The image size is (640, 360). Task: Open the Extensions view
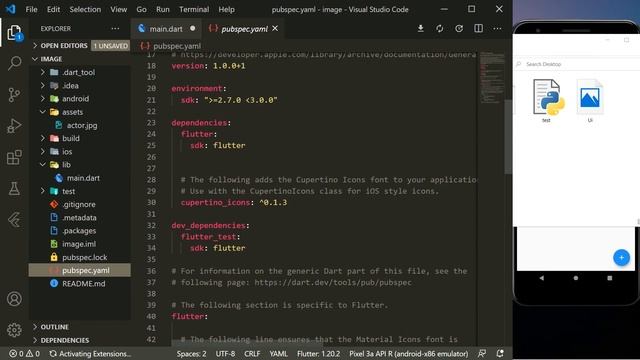[14, 157]
